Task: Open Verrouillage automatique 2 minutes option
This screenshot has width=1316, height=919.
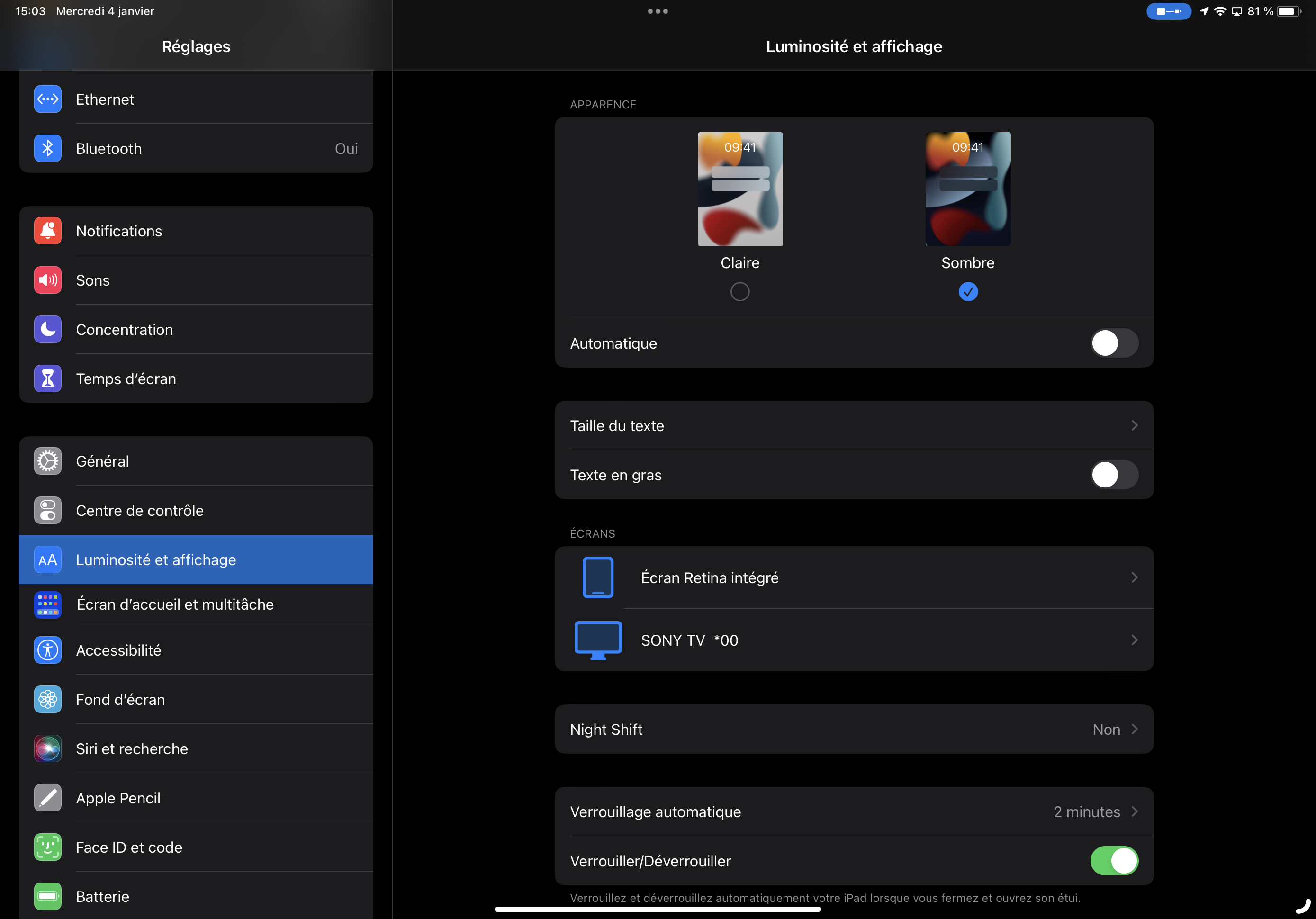Action: pyautogui.click(x=1086, y=812)
